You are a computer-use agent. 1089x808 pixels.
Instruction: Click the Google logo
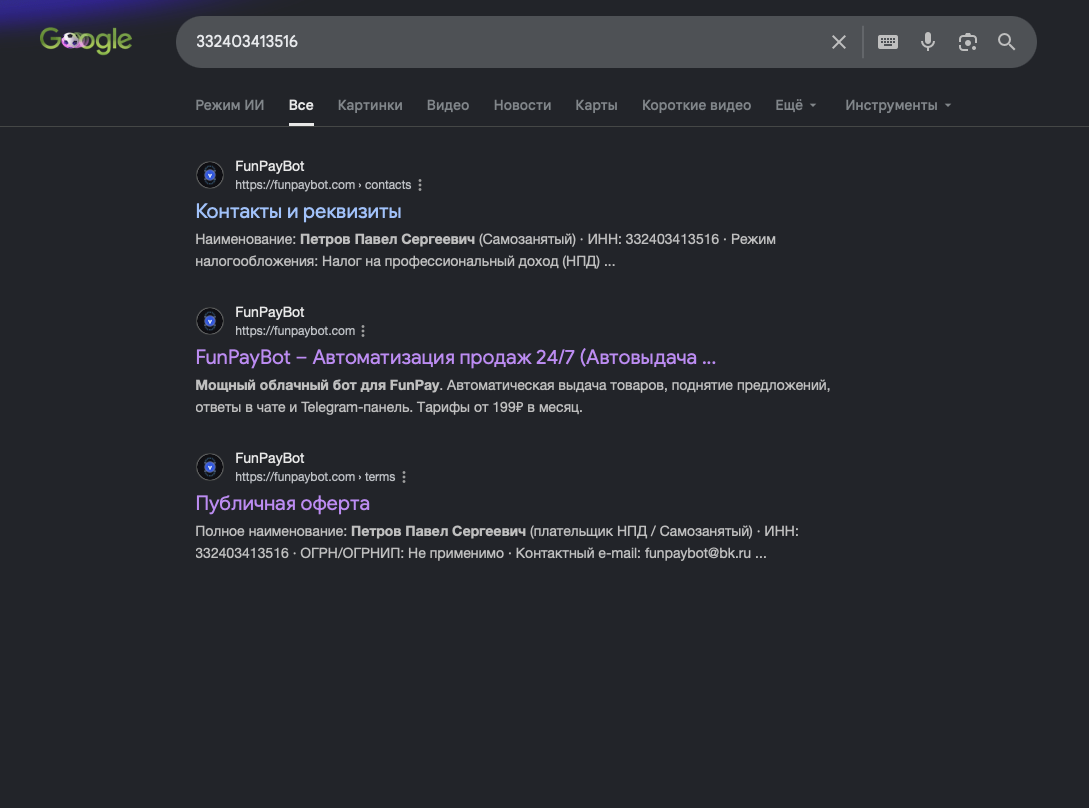pyautogui.click(x=85, y=40)
